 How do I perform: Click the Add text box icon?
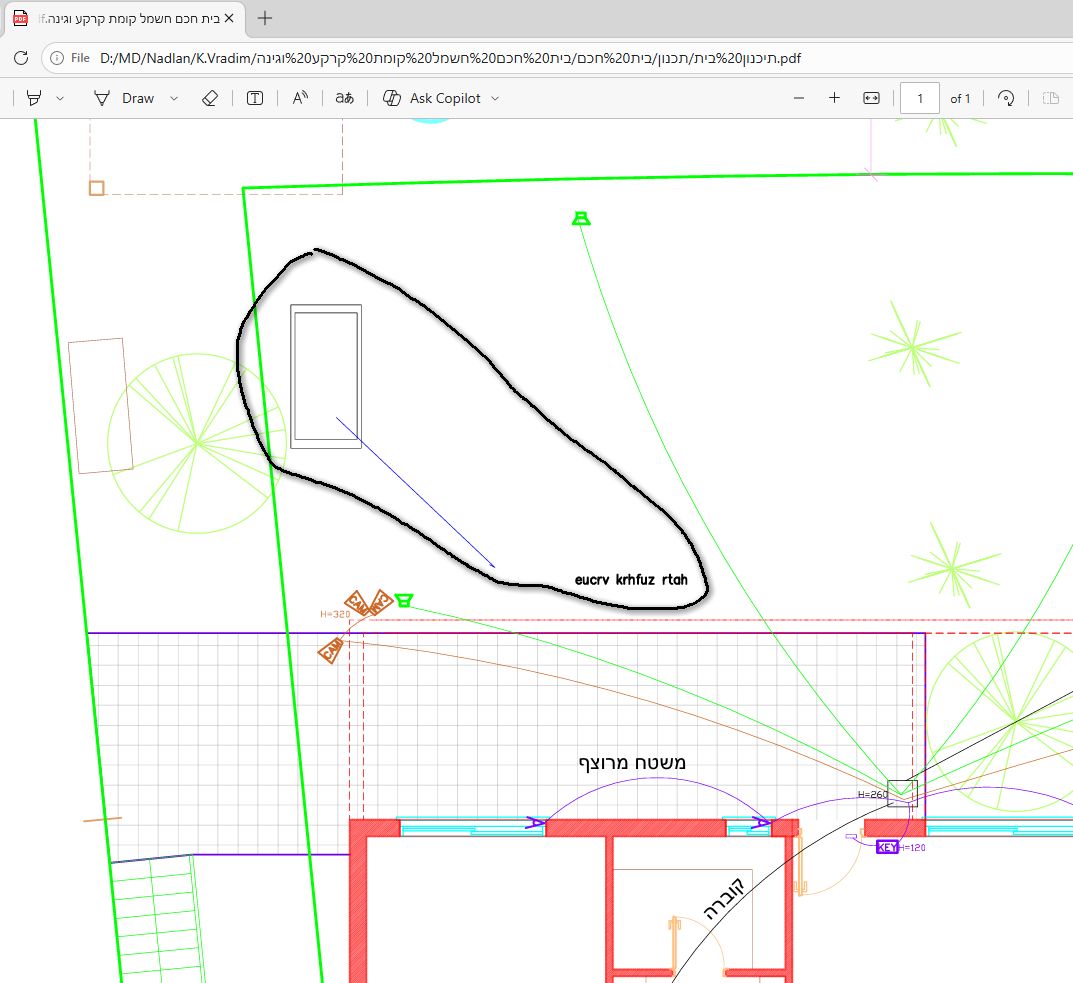coord(255,98)
